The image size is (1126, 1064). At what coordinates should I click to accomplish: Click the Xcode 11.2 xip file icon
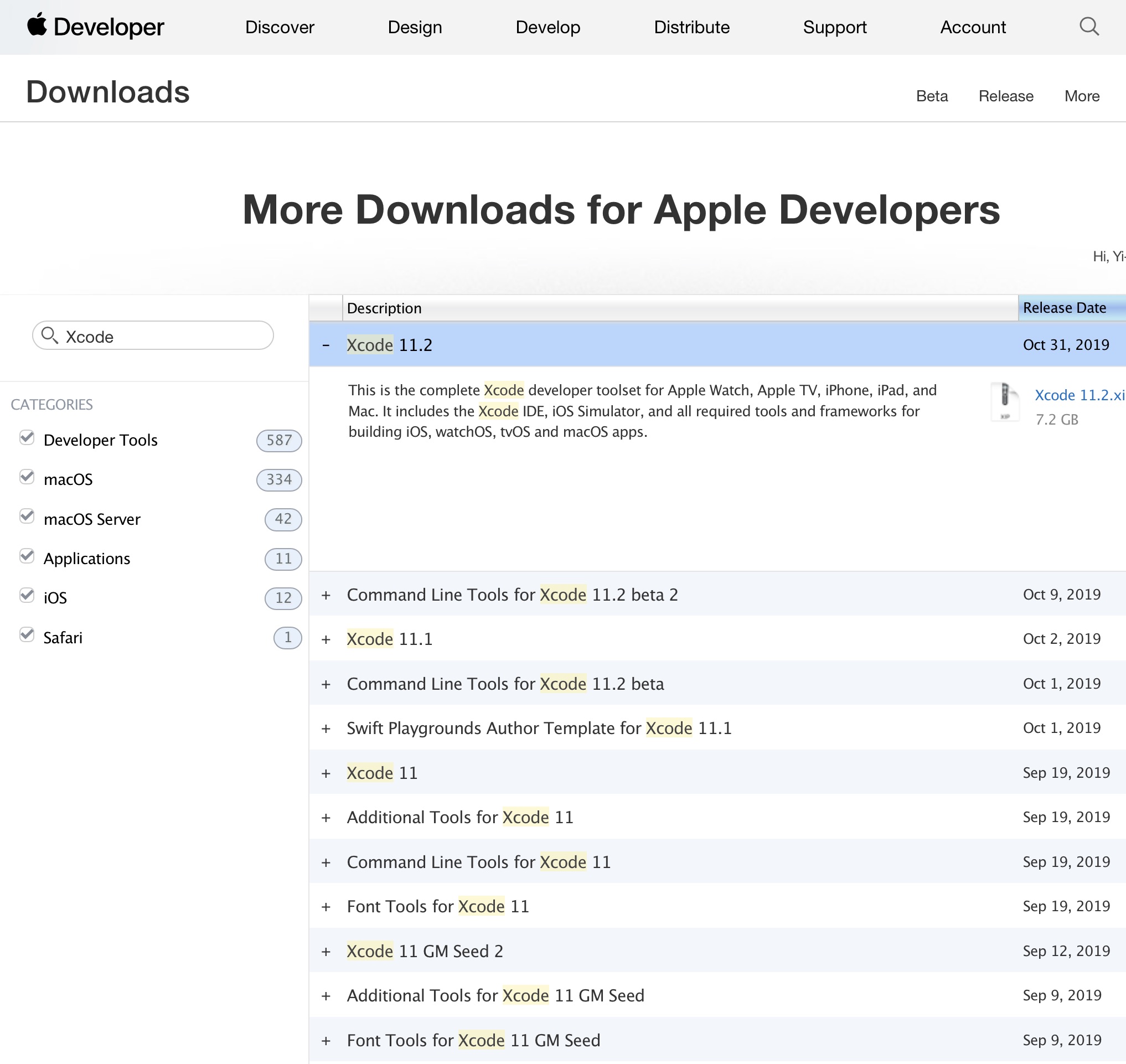click(1004, 401)
